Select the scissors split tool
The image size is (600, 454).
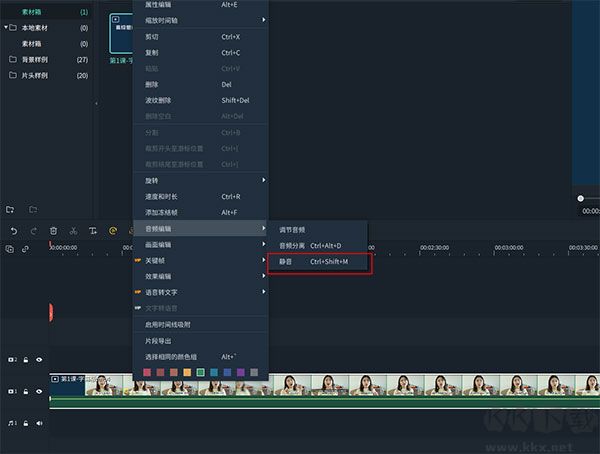[x=73, y=231]
